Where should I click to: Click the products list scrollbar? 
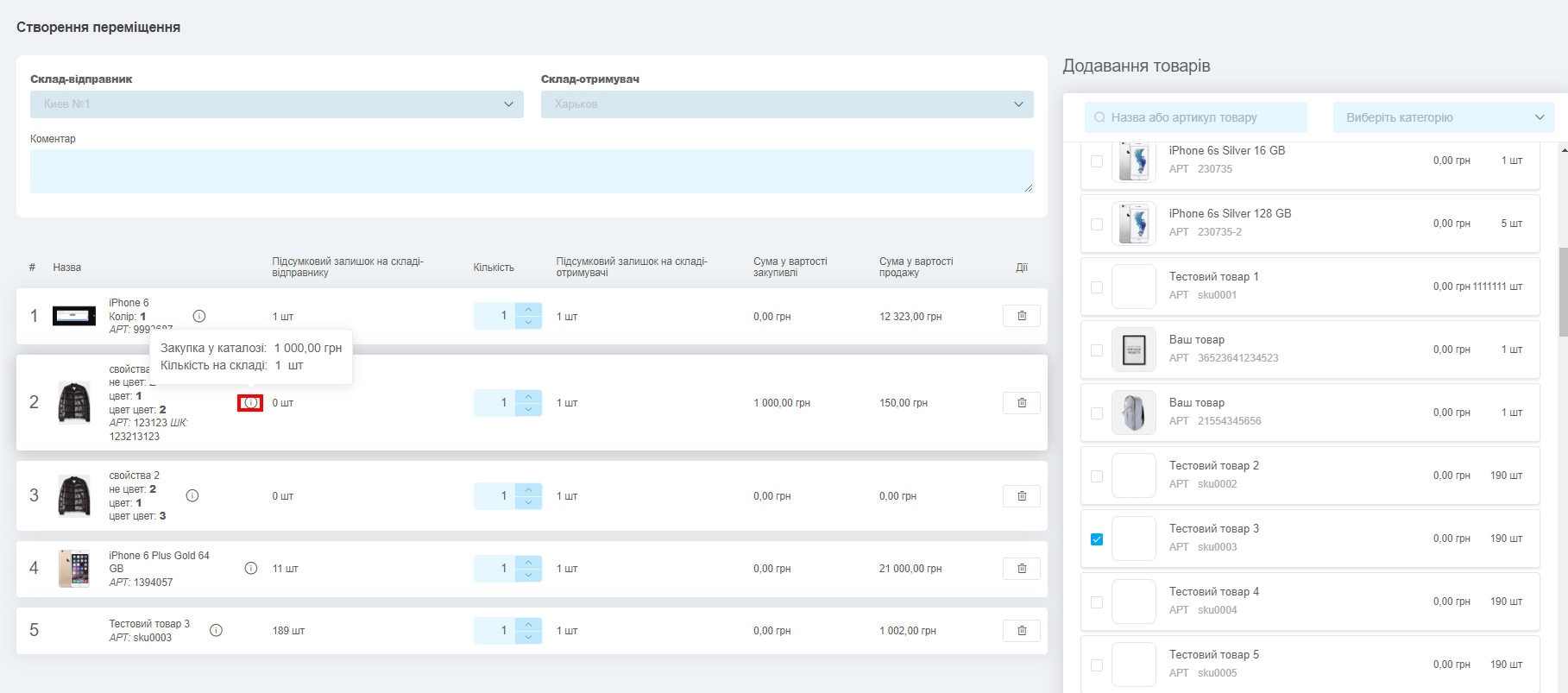(1563, 292)
